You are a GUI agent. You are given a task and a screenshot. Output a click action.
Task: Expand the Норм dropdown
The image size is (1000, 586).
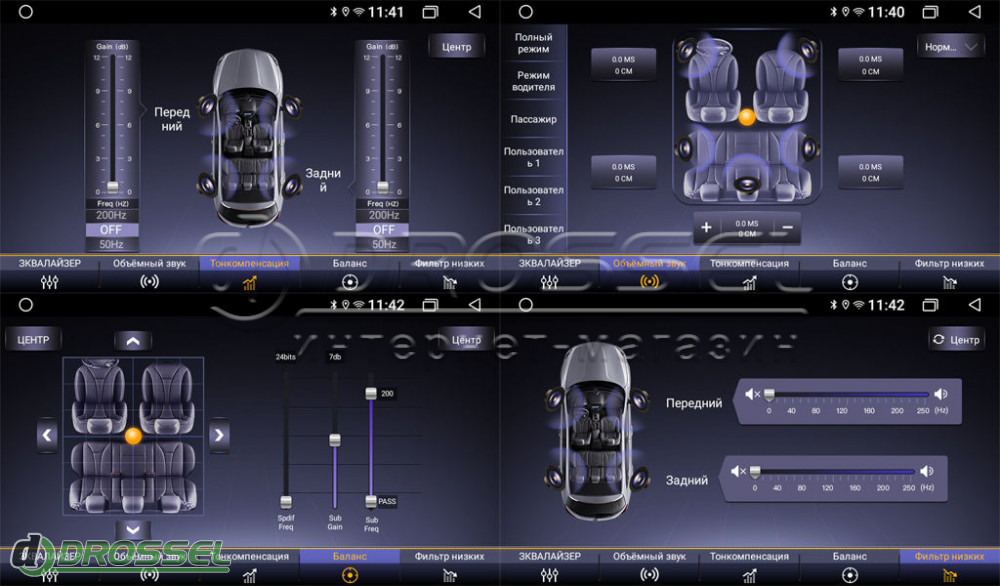pos(951,46)
